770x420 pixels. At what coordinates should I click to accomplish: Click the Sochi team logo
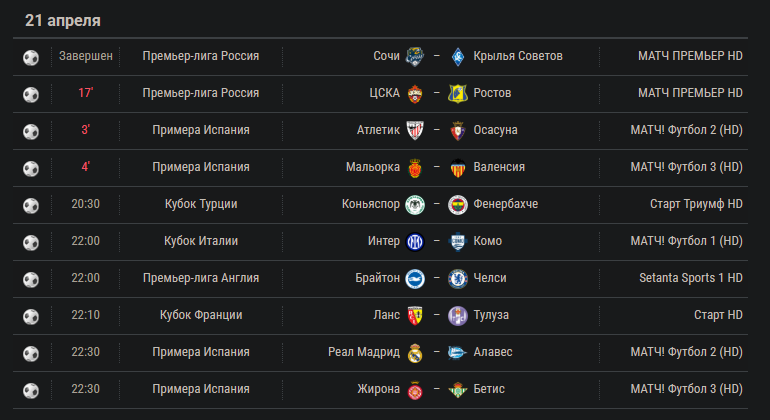415,56
